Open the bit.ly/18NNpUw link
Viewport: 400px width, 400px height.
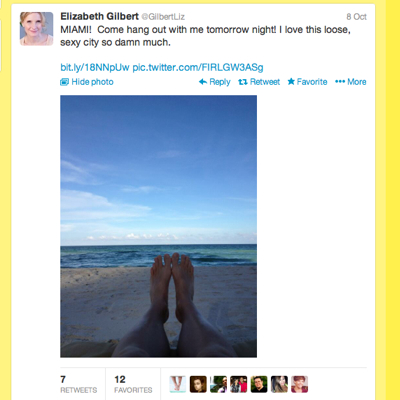[95, 67]
